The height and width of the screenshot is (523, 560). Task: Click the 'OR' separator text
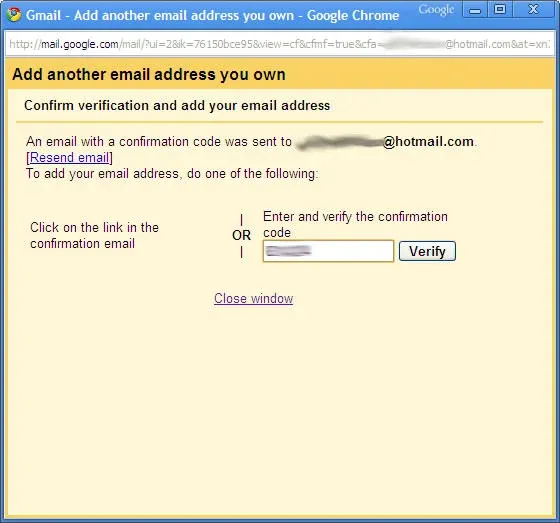pos(241,235)
